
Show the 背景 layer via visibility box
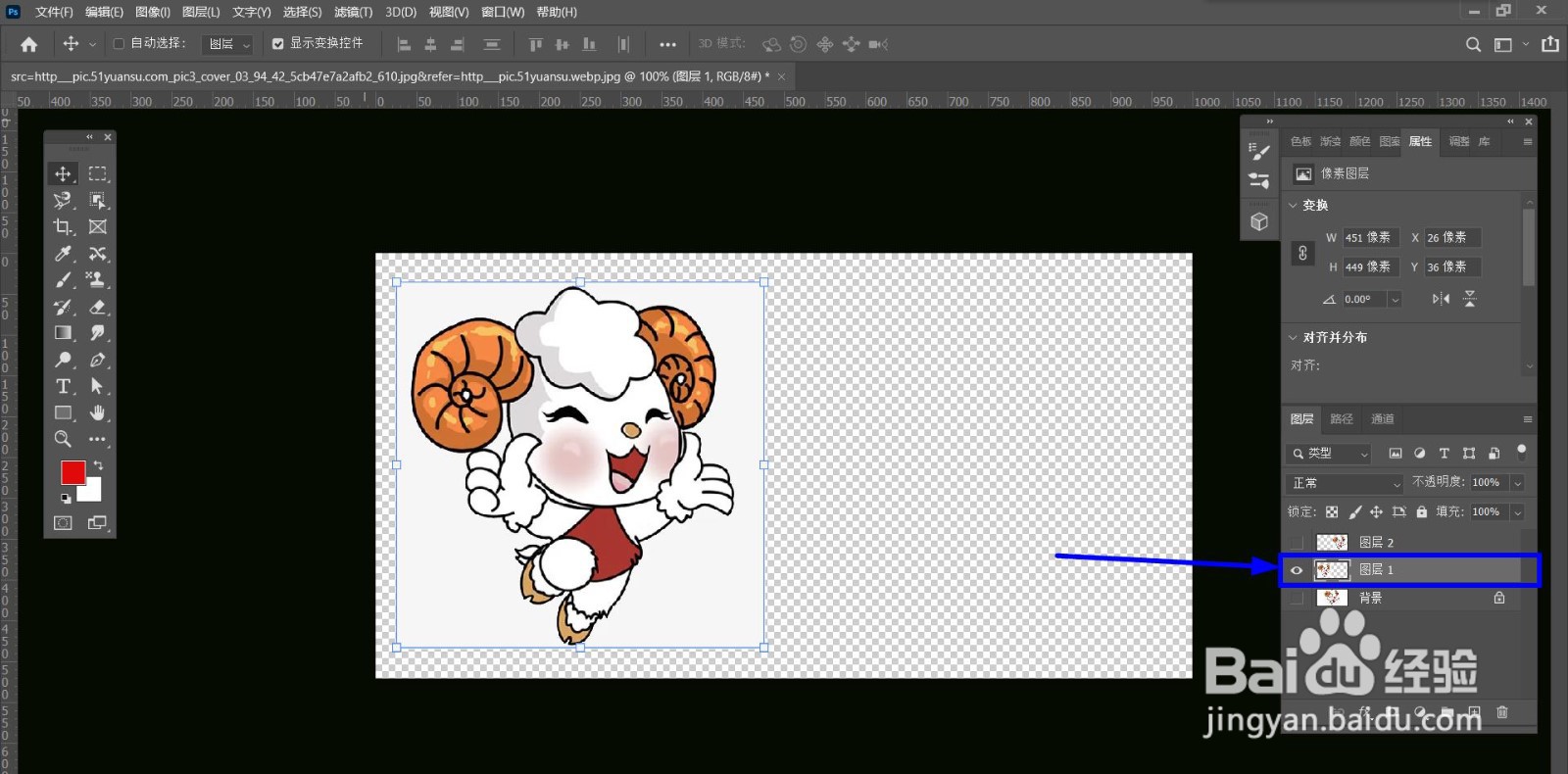tap(1297, 598)
